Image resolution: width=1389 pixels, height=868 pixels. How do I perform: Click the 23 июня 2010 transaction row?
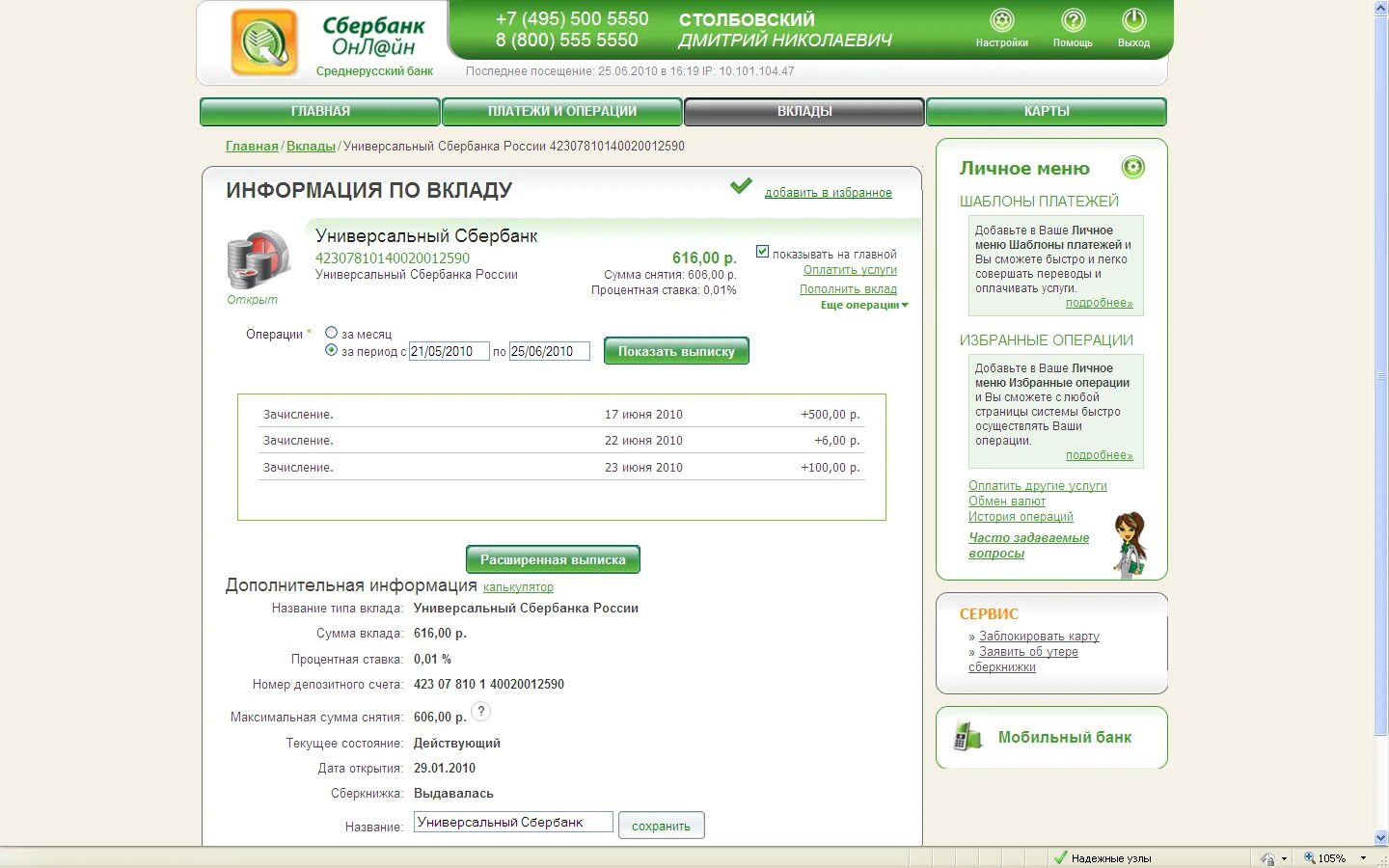(x=561, y=468)
